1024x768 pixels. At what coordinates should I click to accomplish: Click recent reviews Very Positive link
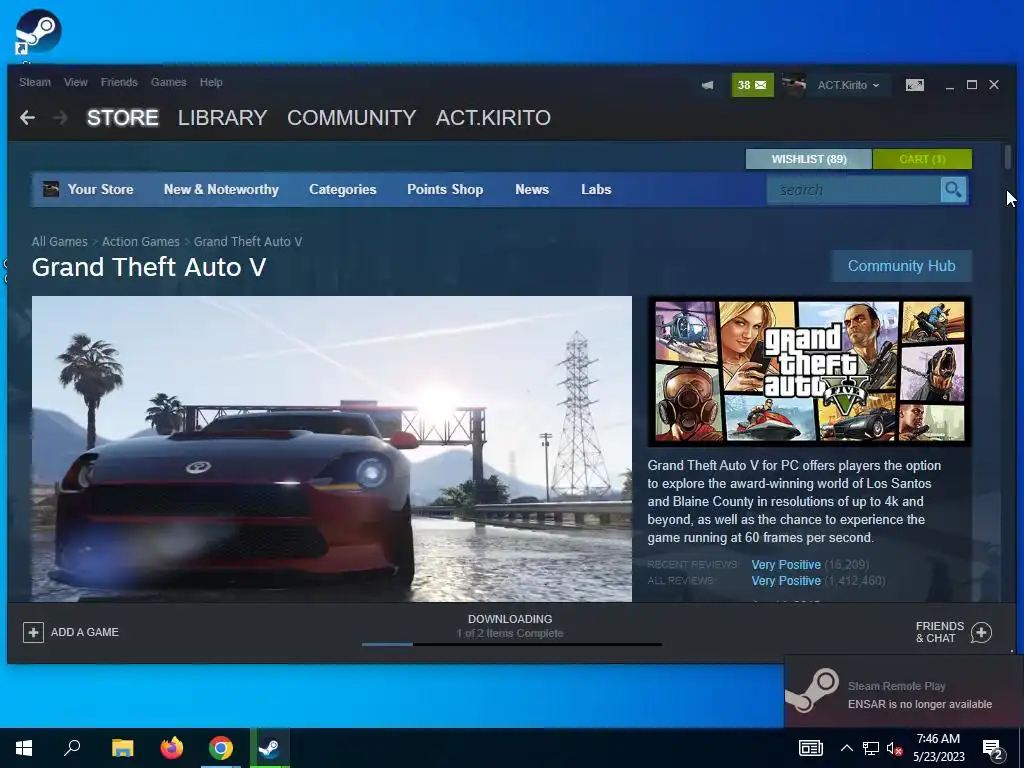pos(786,564)
